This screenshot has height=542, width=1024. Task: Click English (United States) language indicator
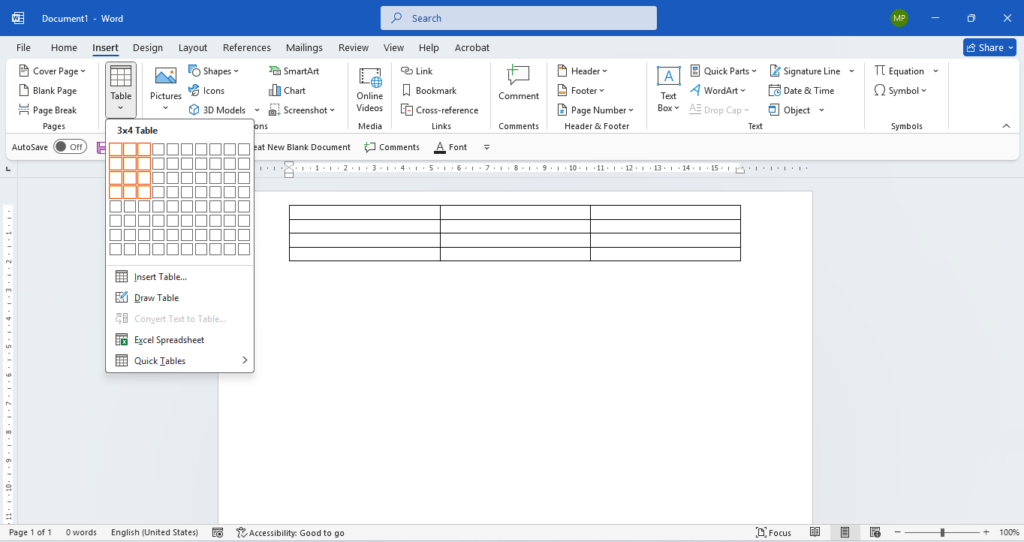155,533
